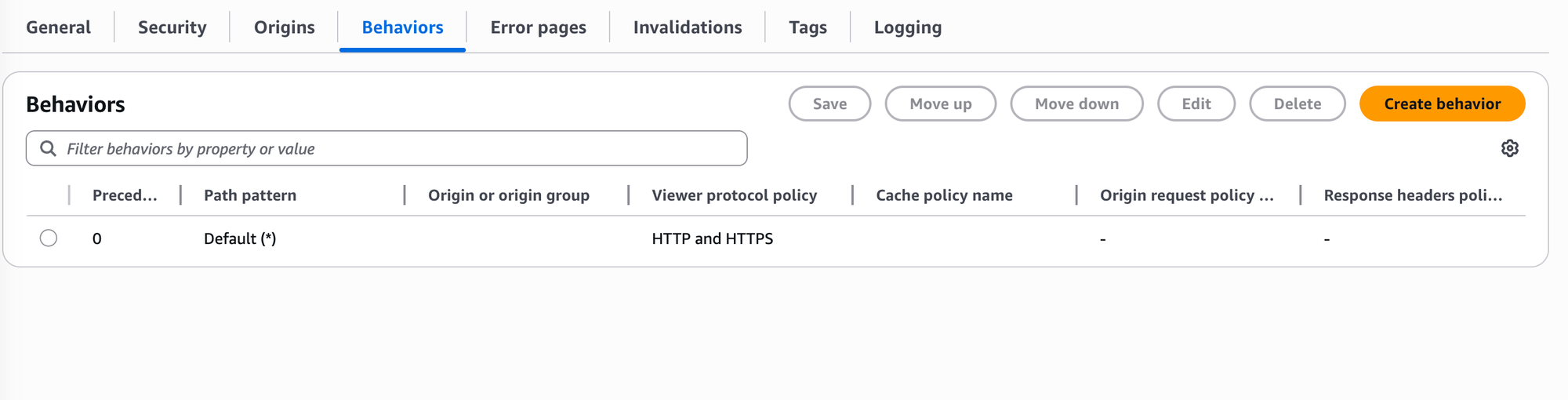Open the table preferences gear icon

1509,148
